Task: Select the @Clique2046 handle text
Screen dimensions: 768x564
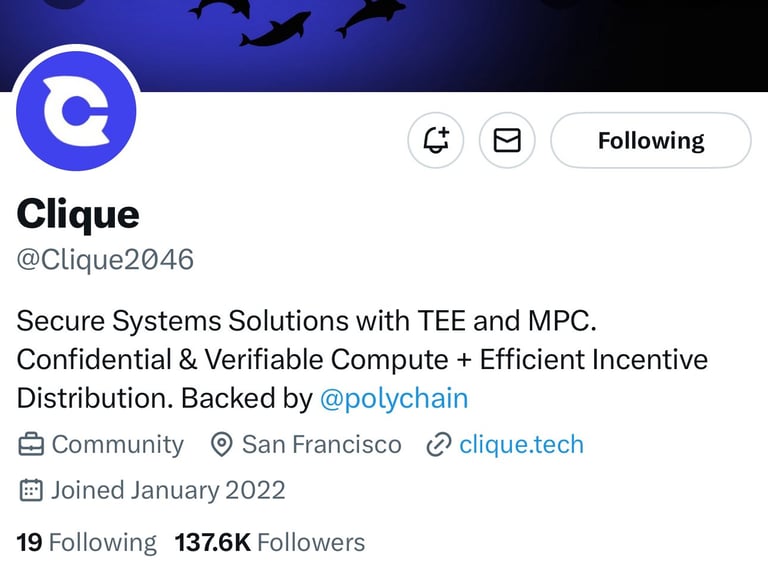Action: 105,259
